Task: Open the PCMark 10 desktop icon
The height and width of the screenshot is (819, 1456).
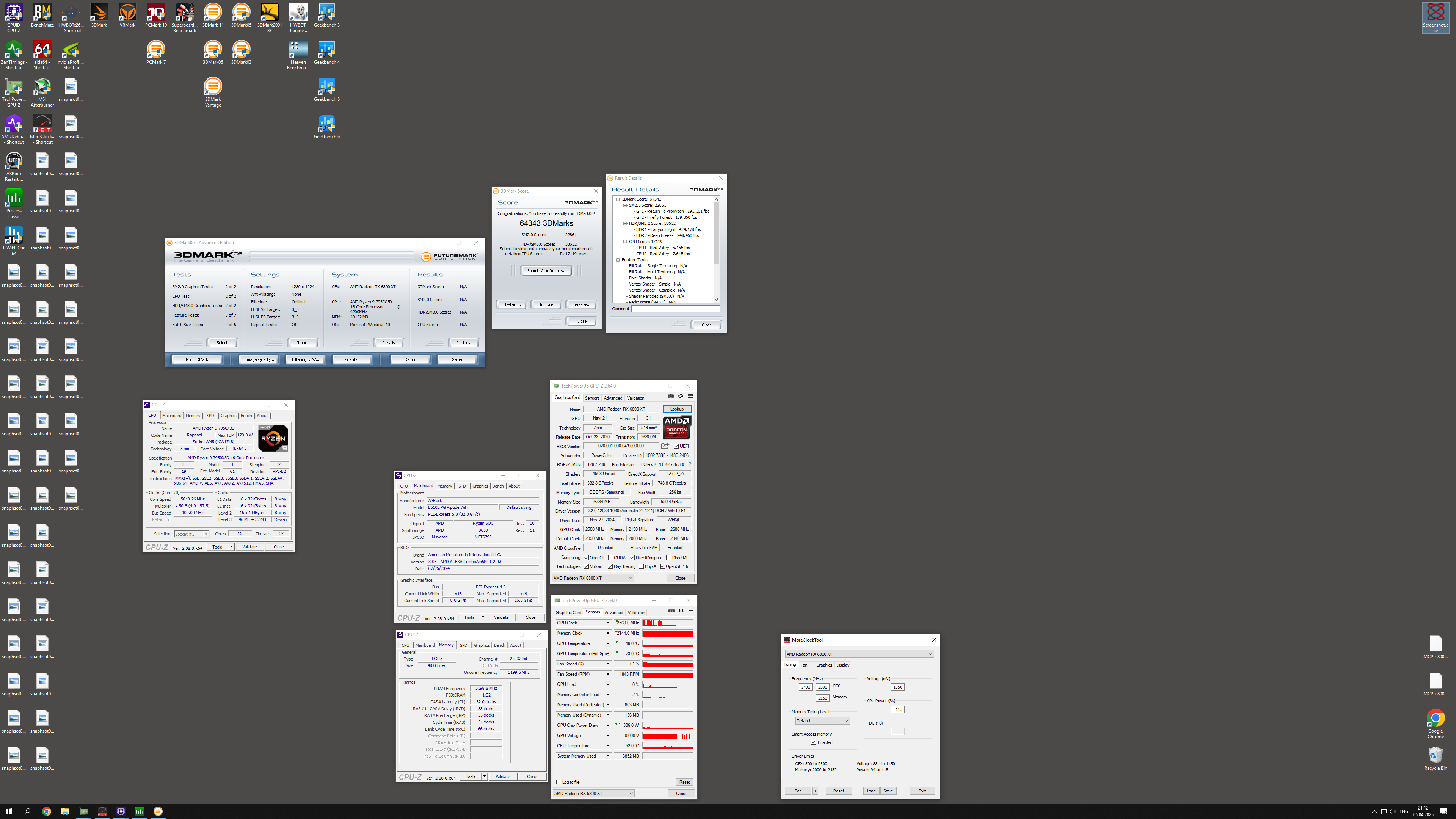Action: coord(156,15)
